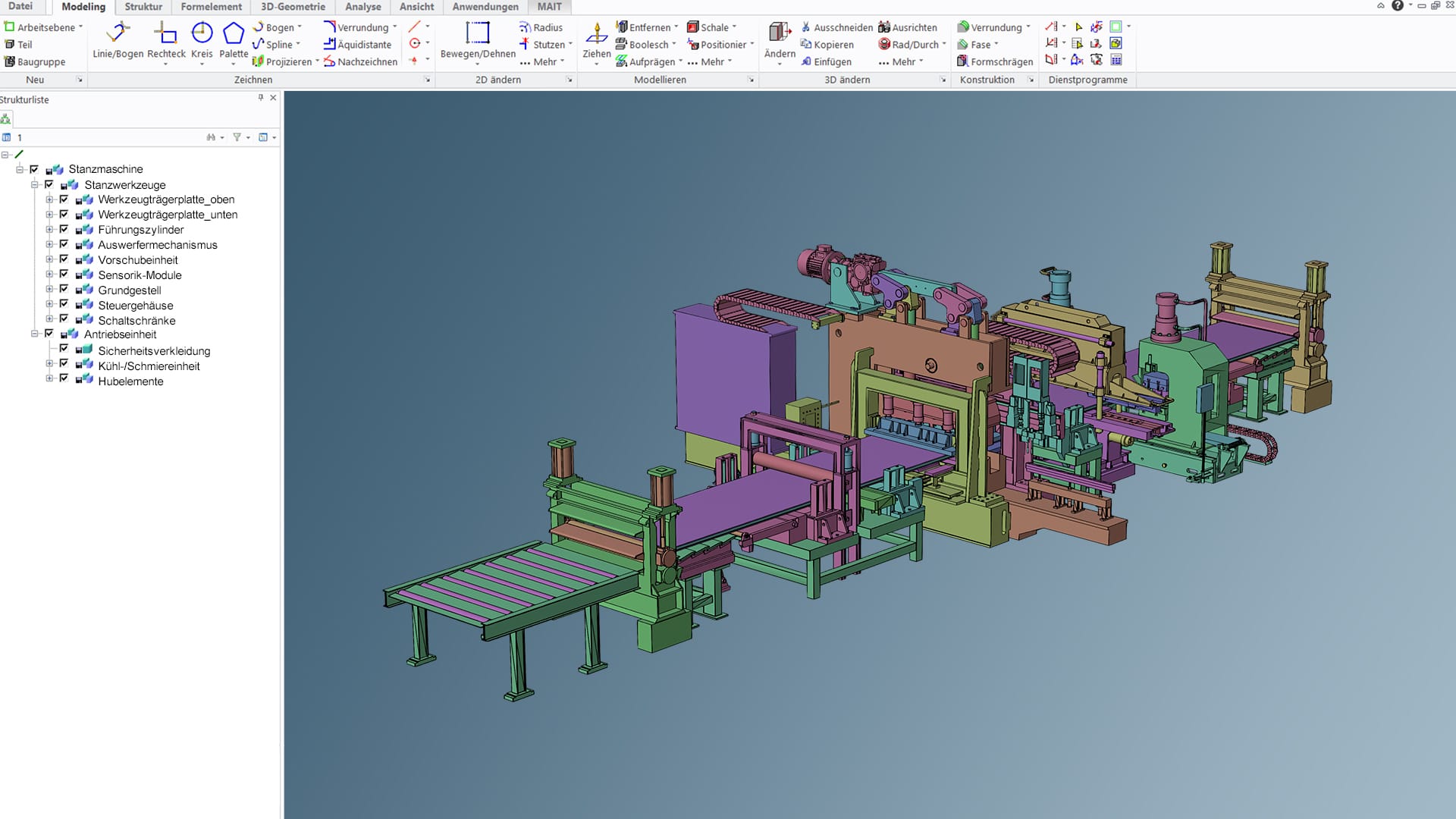
Task: Switch to the Formelement tab
Action: coord(212,7)
